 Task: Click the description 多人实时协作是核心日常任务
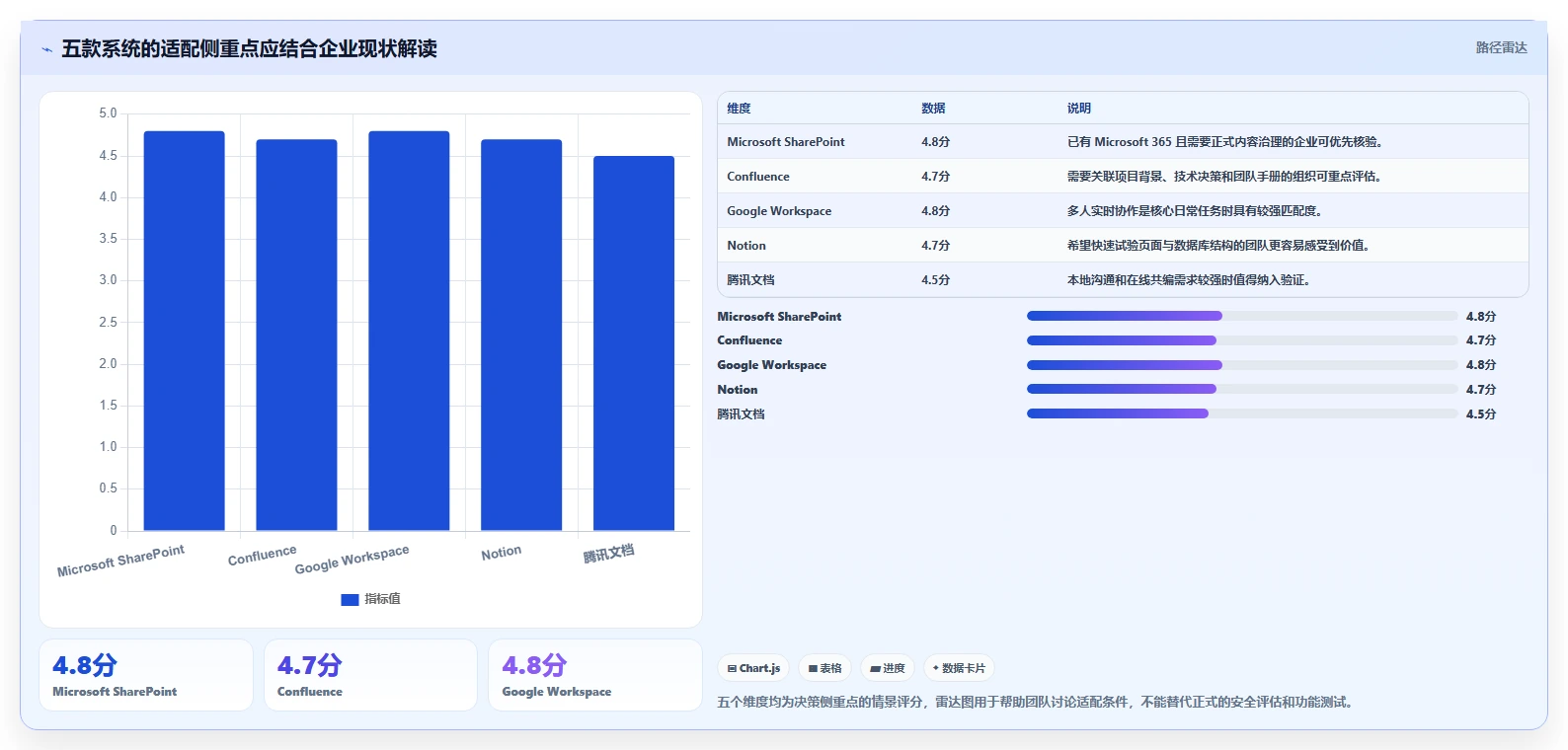click(1195, 211)
